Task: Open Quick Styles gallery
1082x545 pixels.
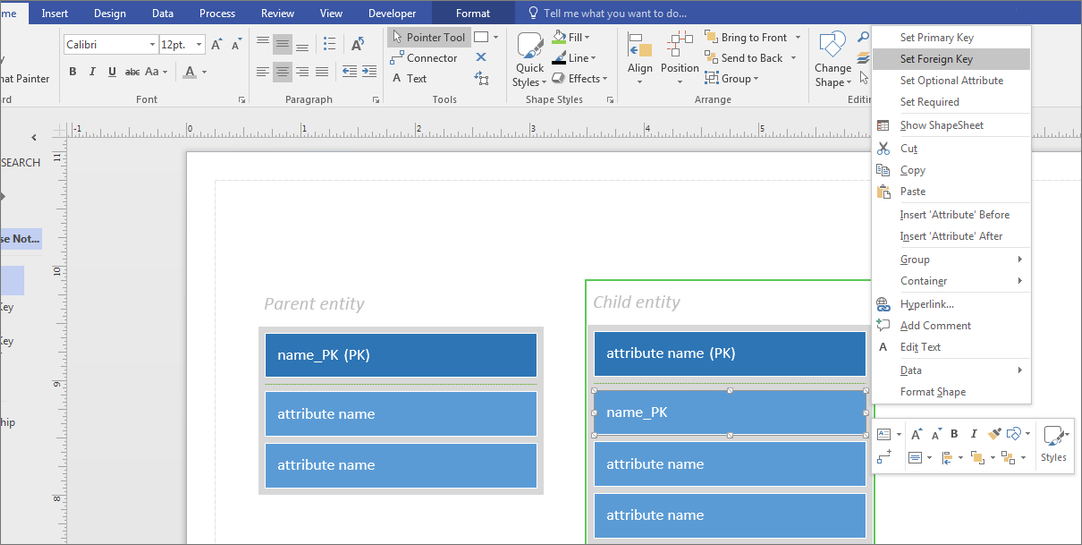Action: 530,60
